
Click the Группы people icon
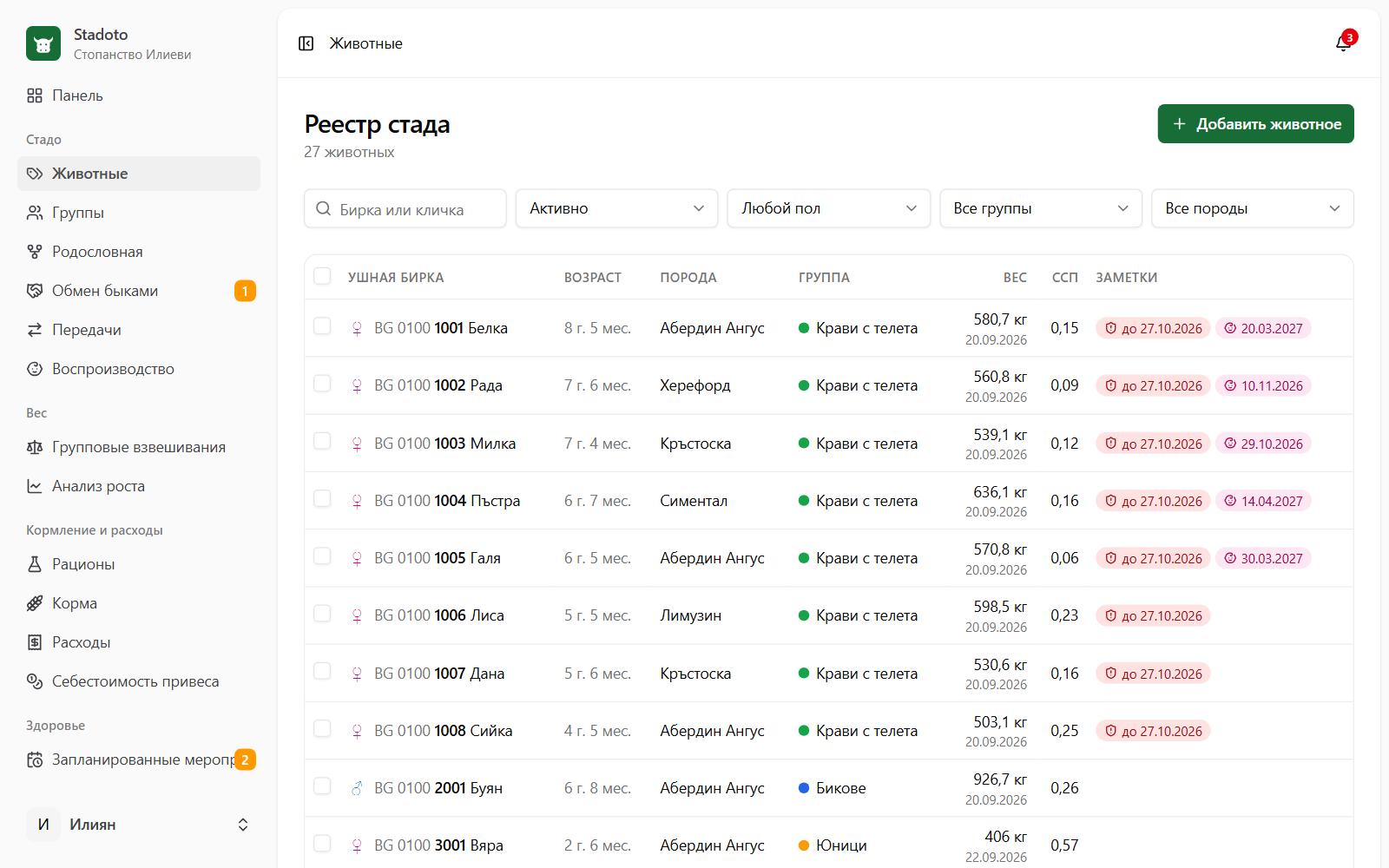(35, 213)
